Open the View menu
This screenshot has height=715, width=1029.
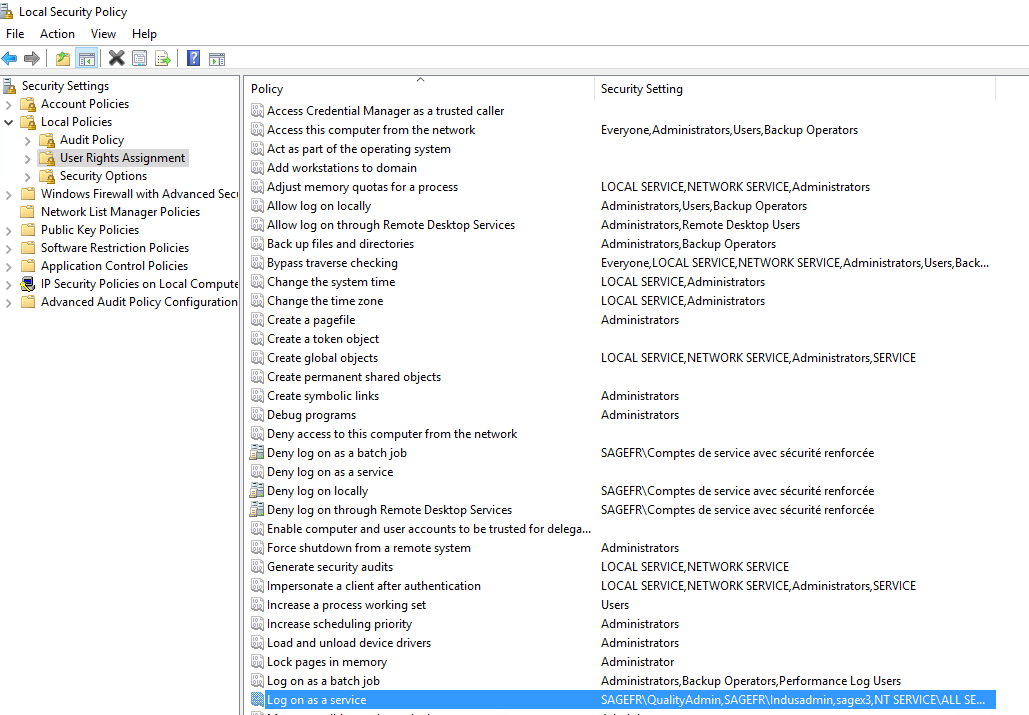(103, 34)
